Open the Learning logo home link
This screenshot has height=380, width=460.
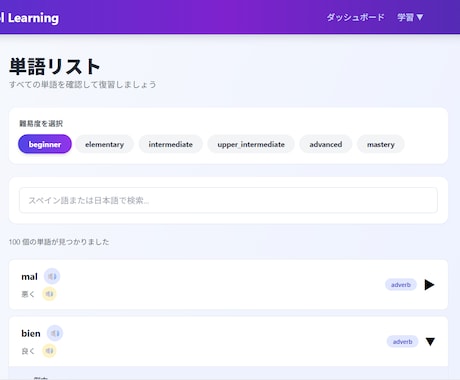29,18
